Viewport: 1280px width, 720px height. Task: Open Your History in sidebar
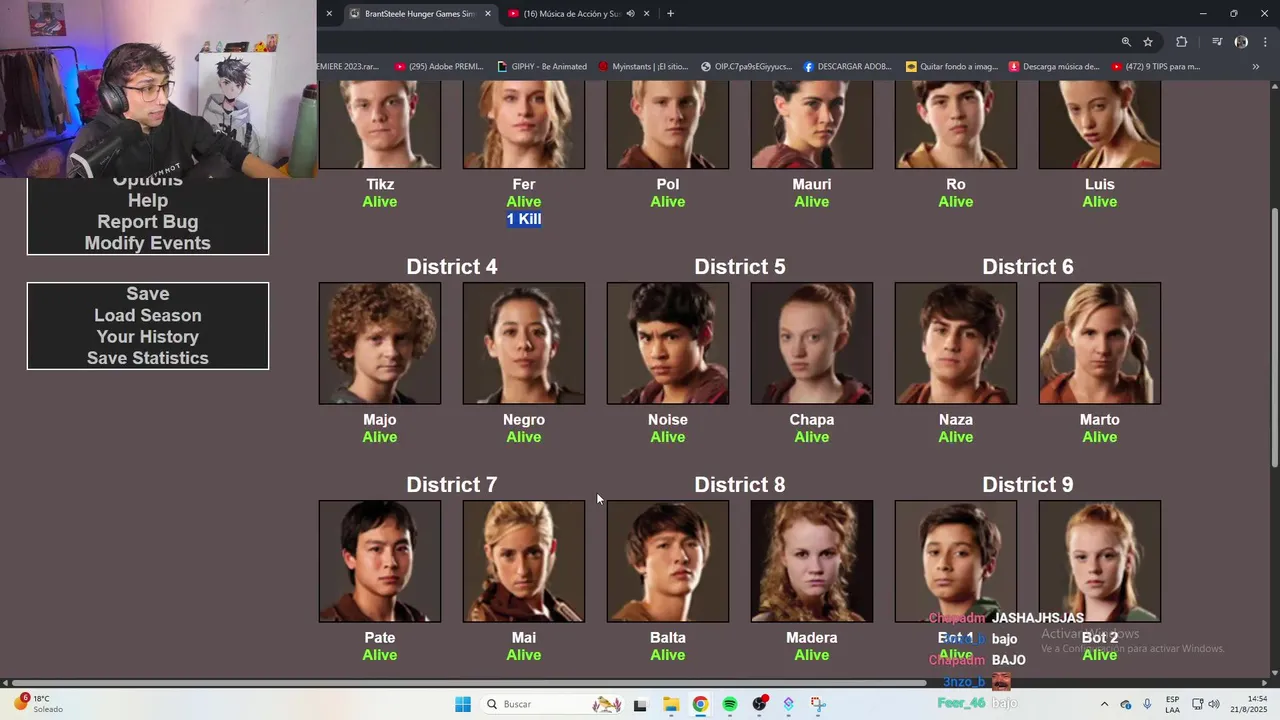pyautogui.click(x=148, y=337)
